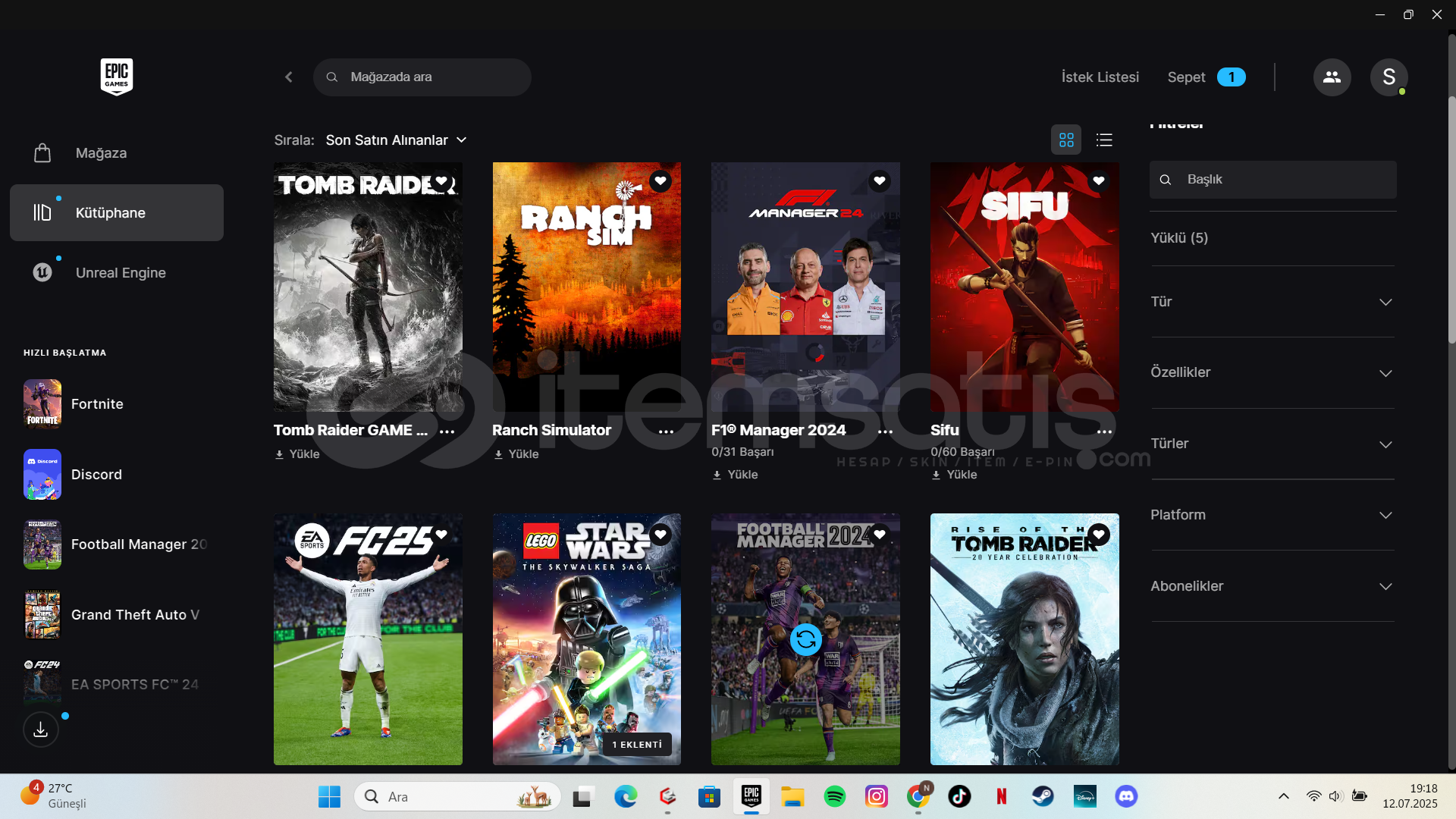Open Steam from the taskbar

(1043, 797)
